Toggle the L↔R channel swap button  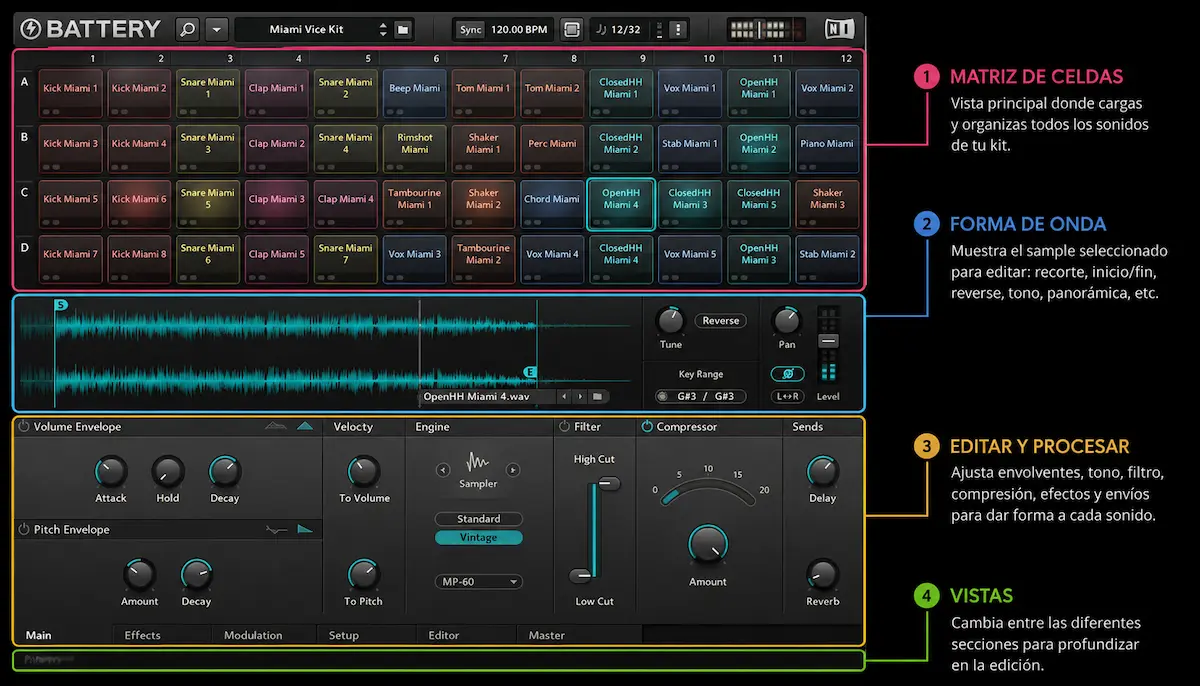pyautogui.click(x=787, y=397)
